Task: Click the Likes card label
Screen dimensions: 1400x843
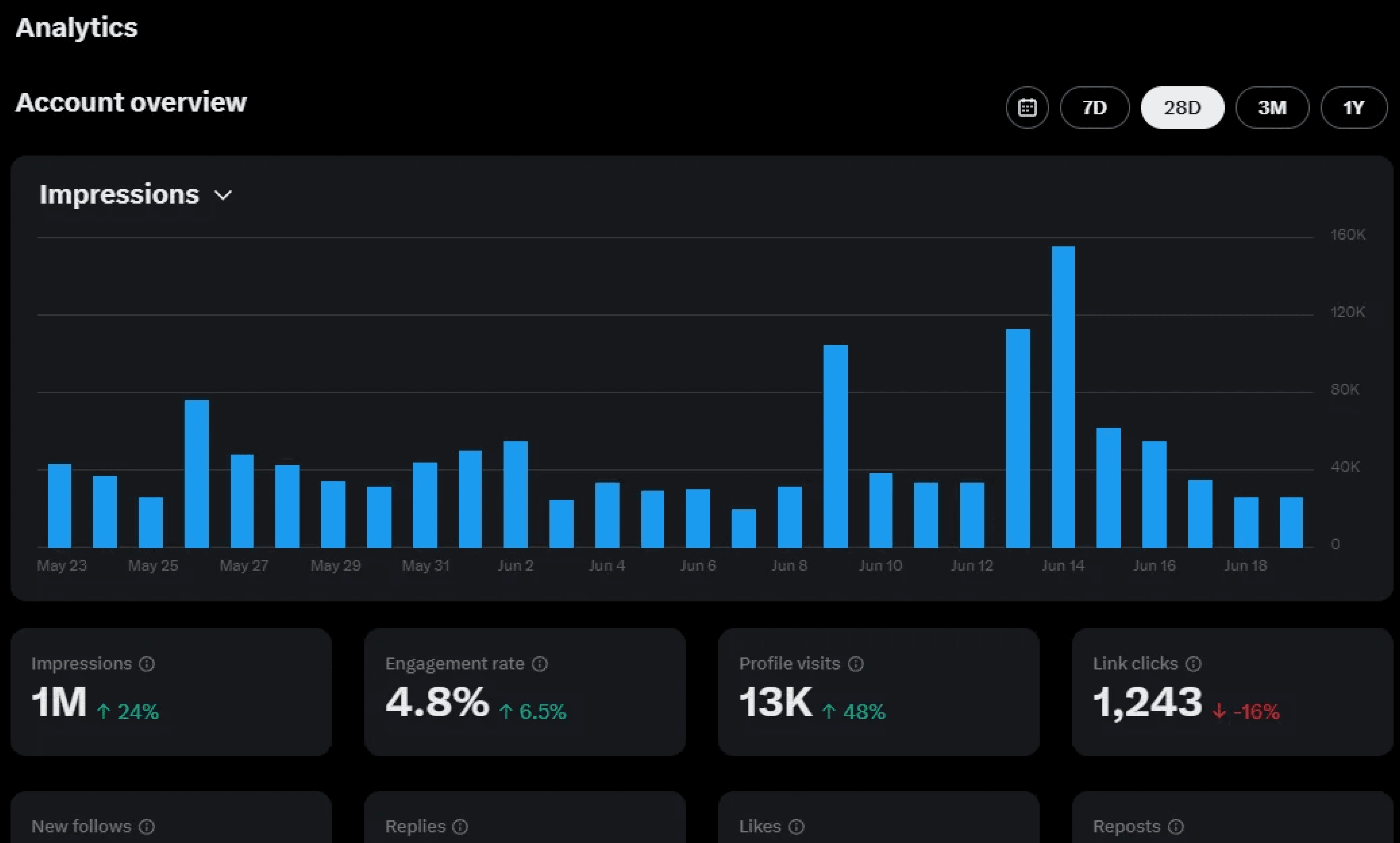Action: [x=760, y=827]
